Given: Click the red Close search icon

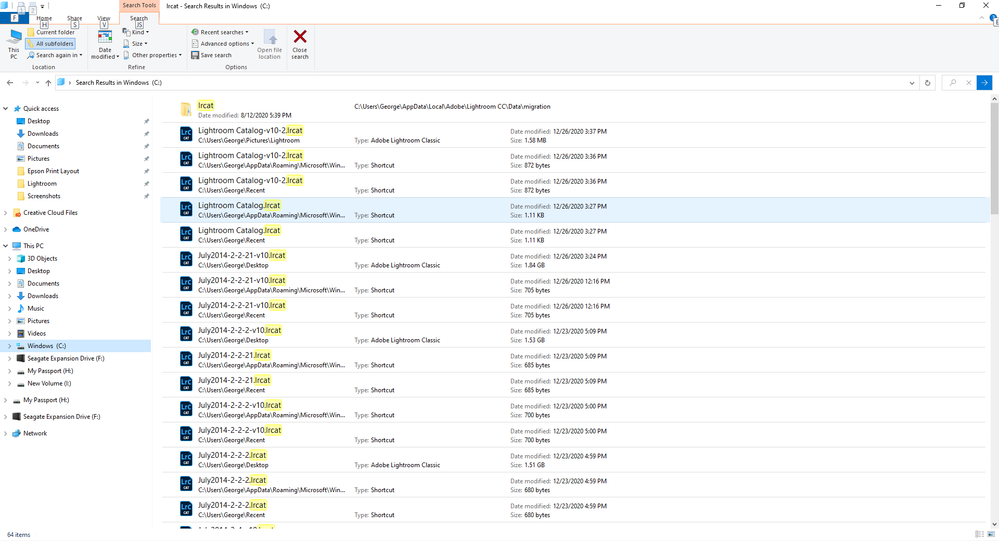Looking at the screenshot, I should [300, 37].
